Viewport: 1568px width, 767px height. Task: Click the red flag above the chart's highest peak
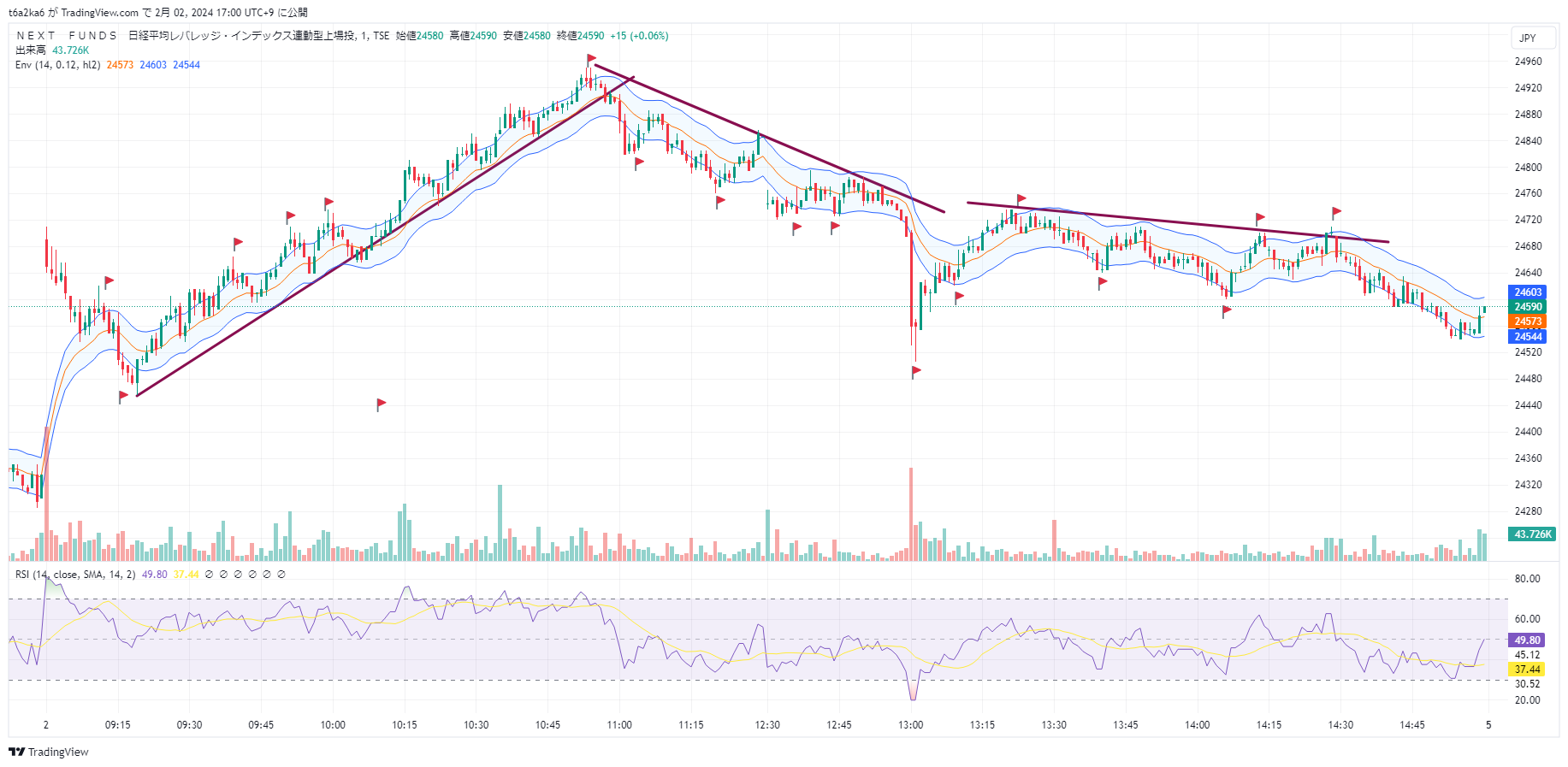[x=591, y=59]
